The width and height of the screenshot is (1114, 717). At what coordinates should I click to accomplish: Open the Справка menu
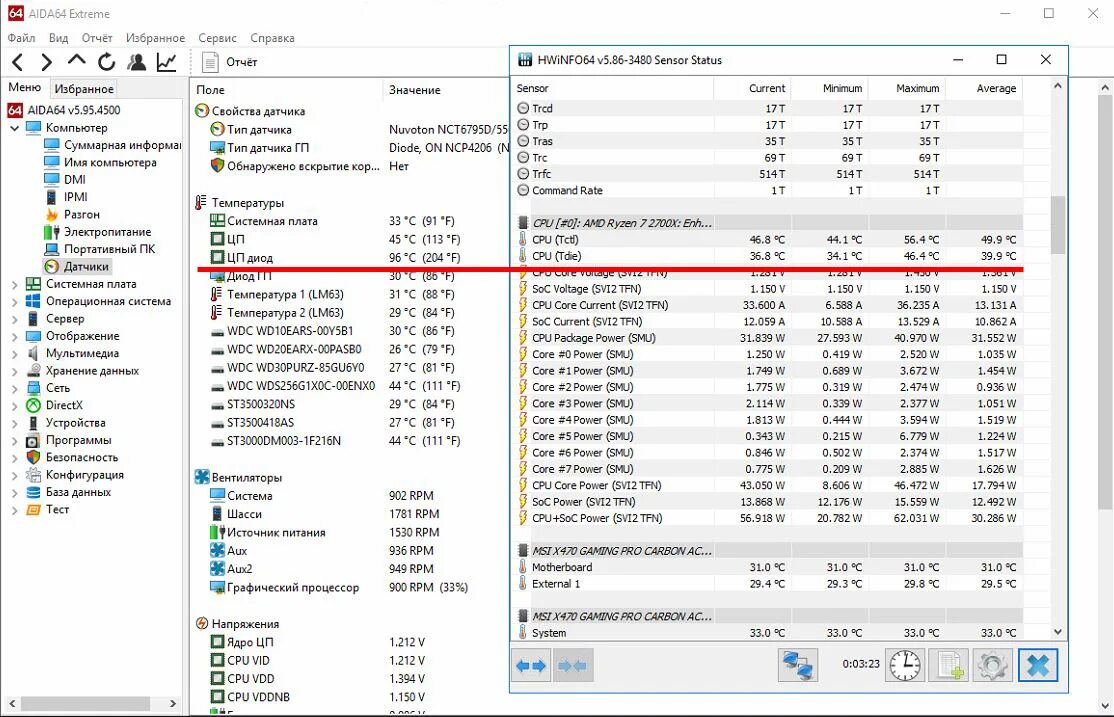[272, 38]
